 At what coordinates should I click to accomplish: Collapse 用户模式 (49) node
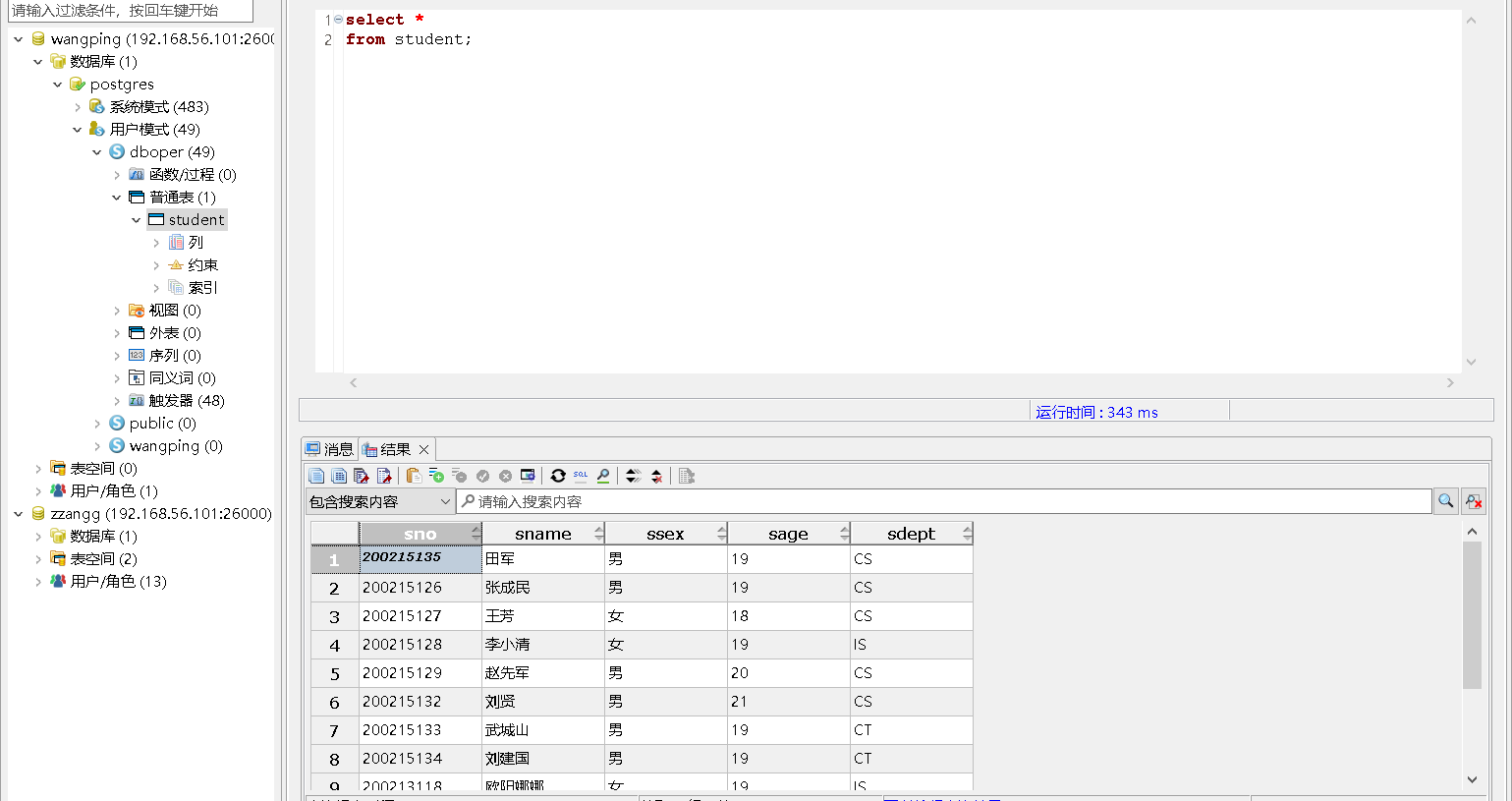pos(77,130)
